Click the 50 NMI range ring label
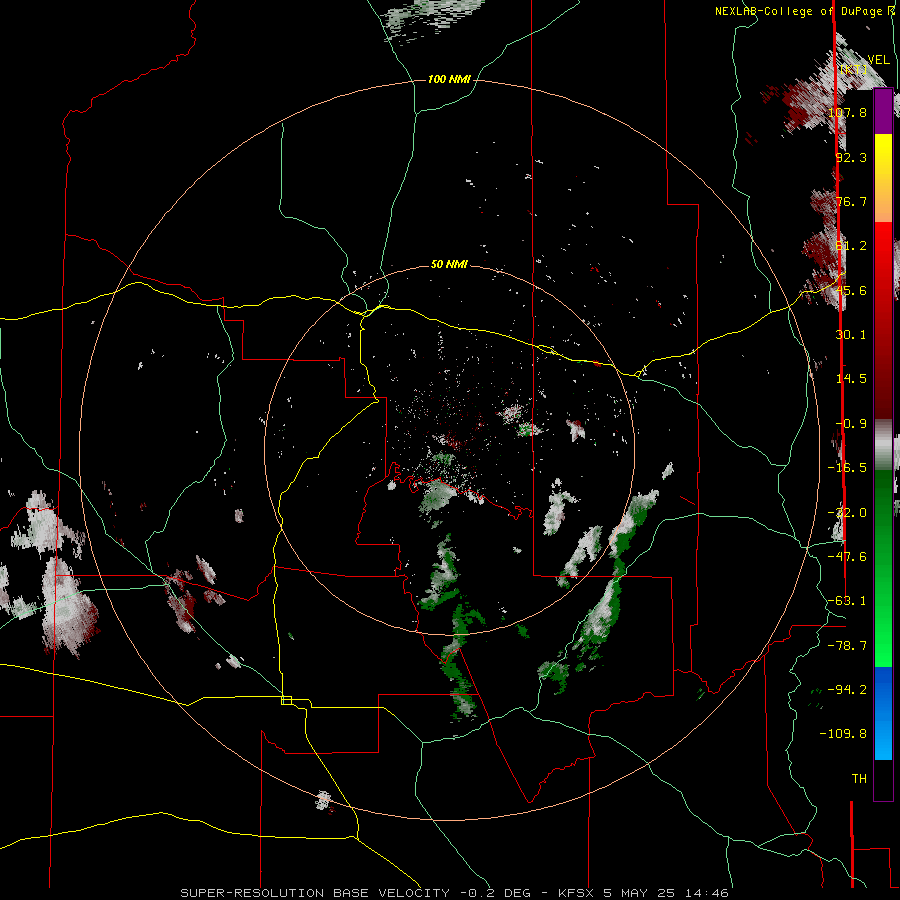 point(449,264)
